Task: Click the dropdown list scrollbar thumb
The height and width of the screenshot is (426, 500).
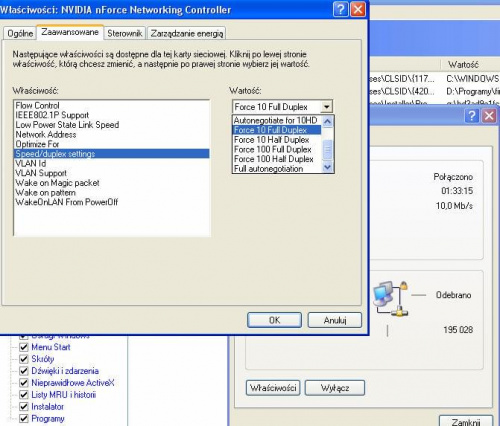Action: tap(328, 150)
